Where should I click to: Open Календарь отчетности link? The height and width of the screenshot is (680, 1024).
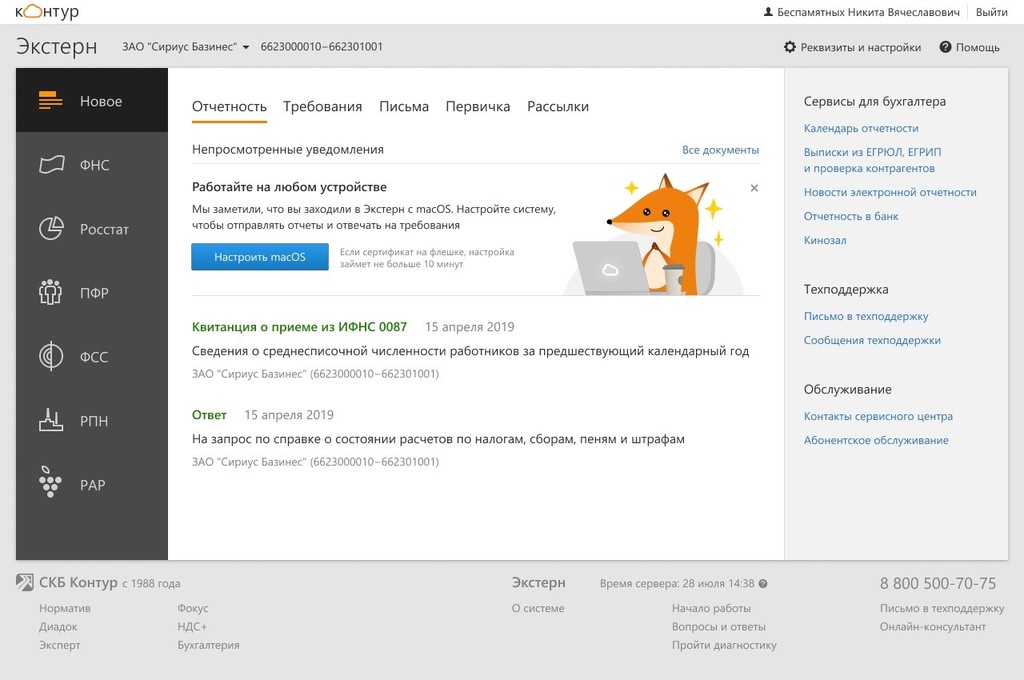point(861,128)
